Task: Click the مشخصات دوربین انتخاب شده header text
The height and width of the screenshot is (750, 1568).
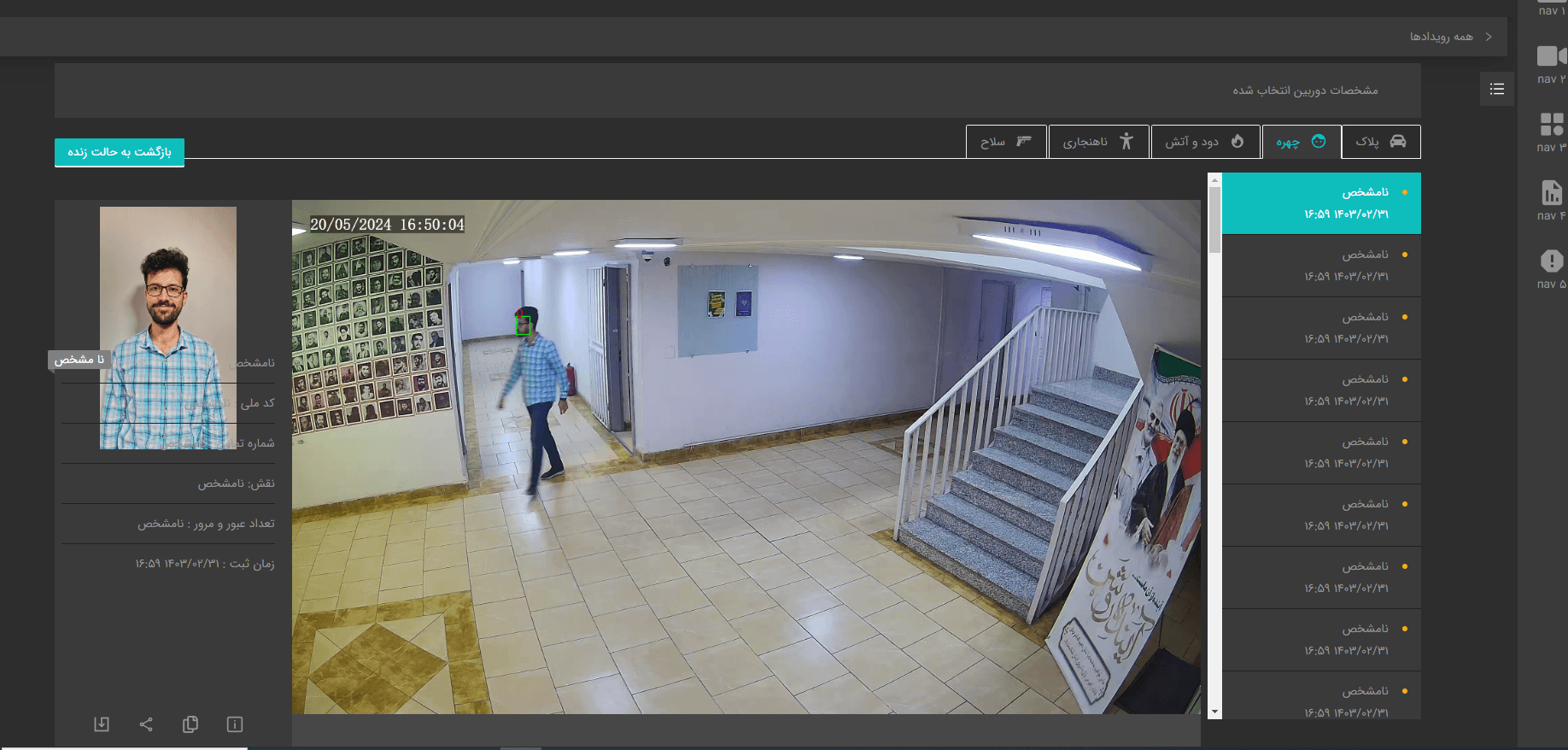Action: (1305, 91)
